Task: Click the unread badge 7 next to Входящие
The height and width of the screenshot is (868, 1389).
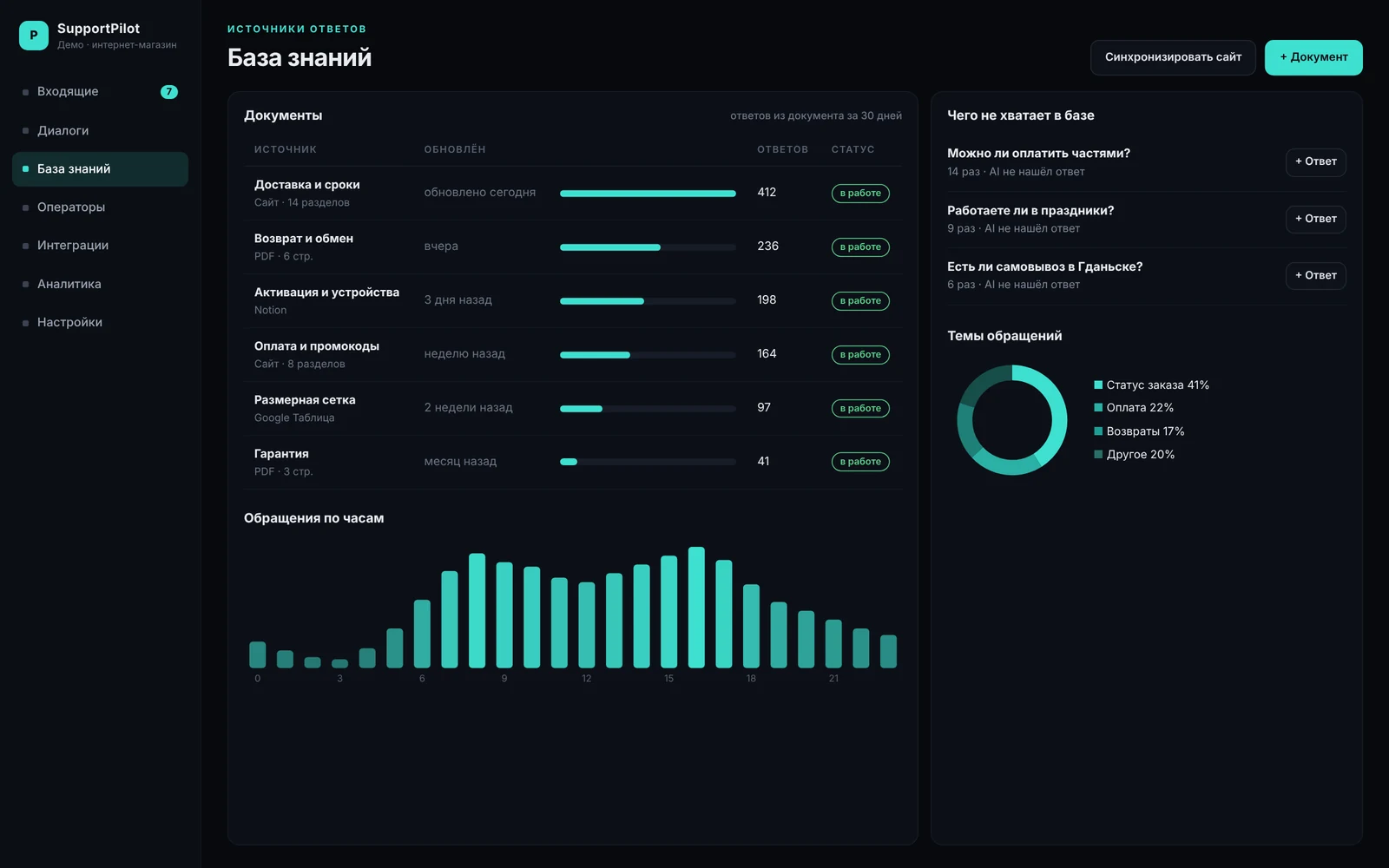Action: (169, 92)
